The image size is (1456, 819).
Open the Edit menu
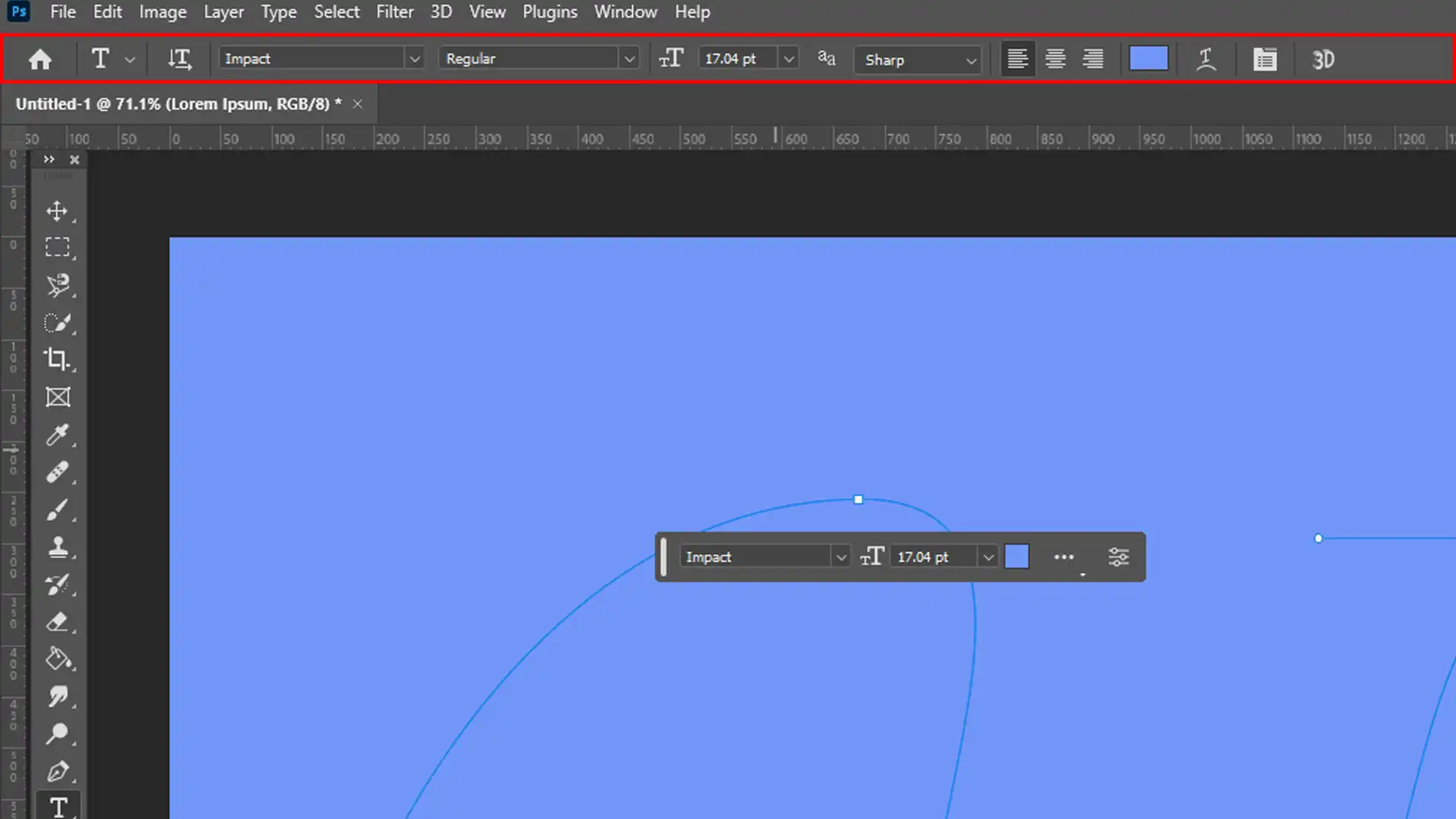108,12
